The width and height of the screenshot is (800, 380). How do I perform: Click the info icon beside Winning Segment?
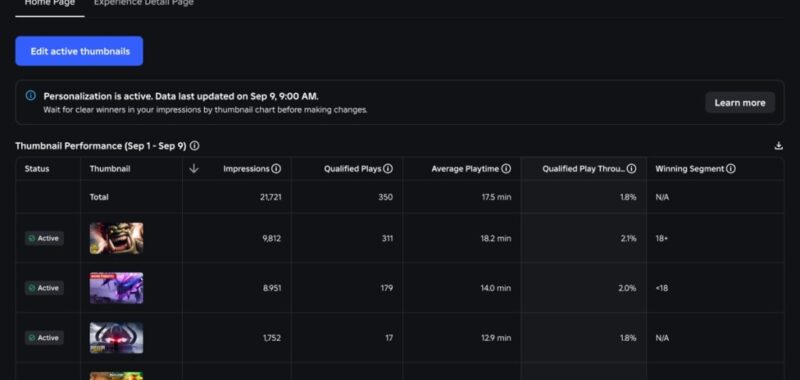coord(731,169)
